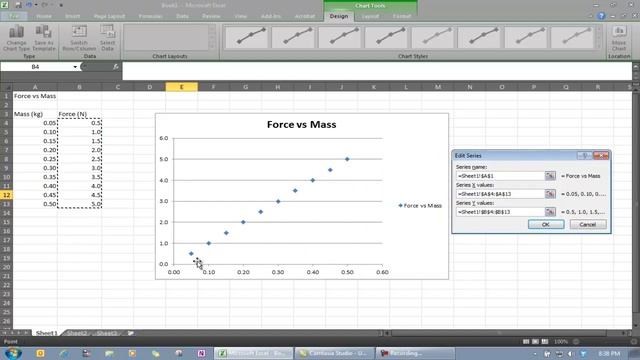Select last visible chart style thumbnail
The width and height of the screenshot is (640, 360).
click(x=572, y=37)
